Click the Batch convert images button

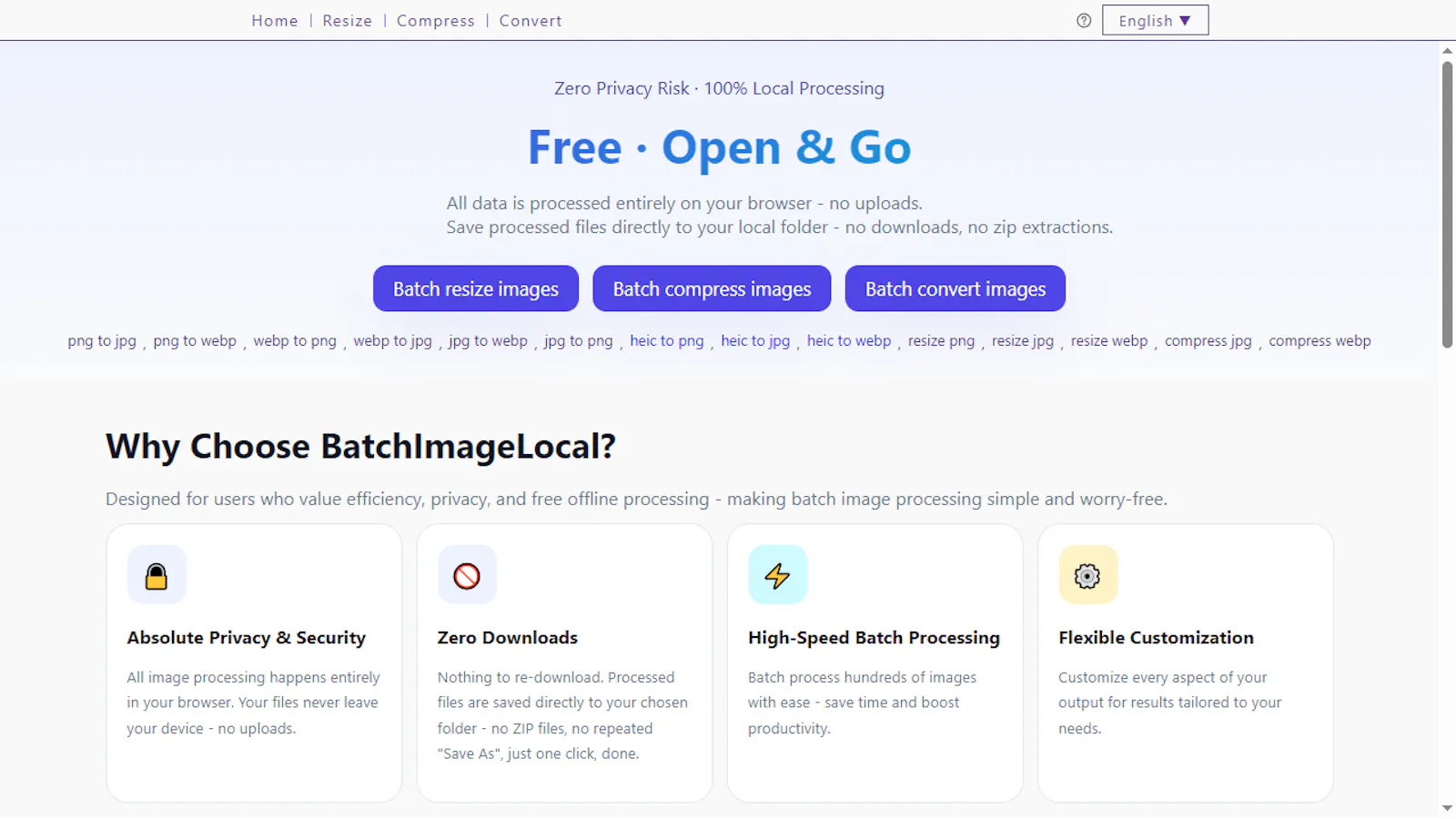(955, 288)
